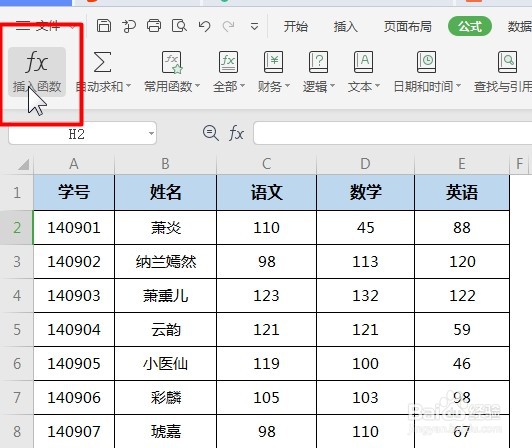
Task: Open Logical functions (逻辑) icon
Action: [x=318, y=62]
